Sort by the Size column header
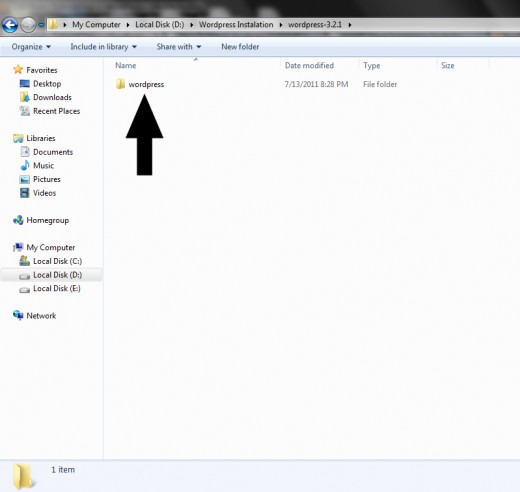The width and height of the screenshot is (520, 492). tap(448, 65)
